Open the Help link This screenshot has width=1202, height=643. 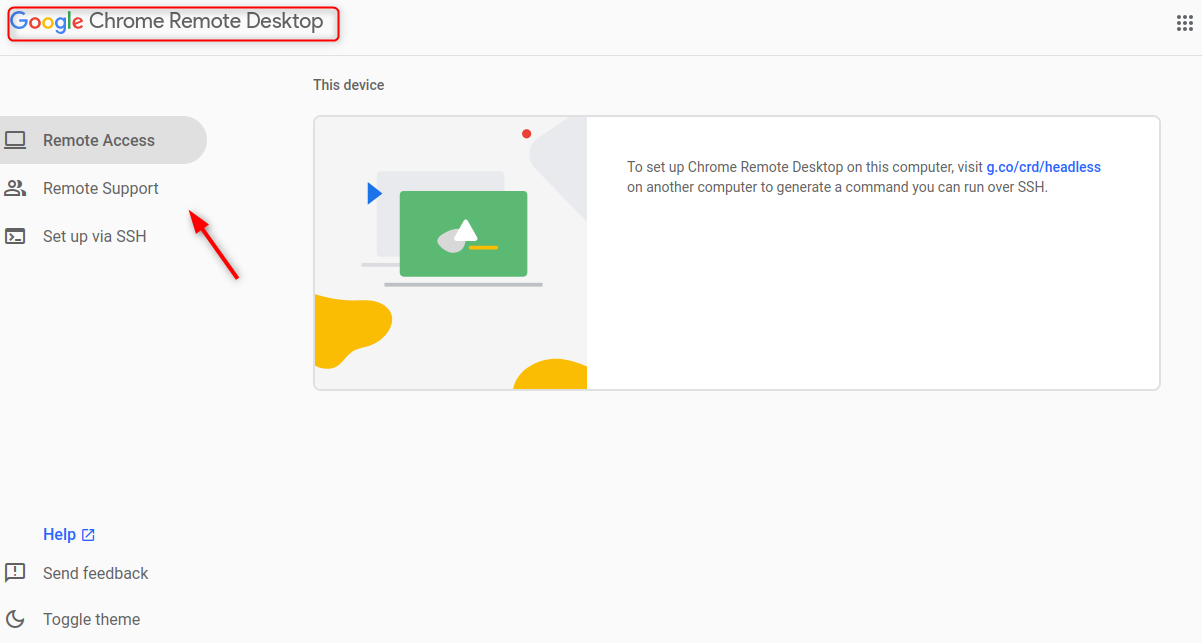57,534
